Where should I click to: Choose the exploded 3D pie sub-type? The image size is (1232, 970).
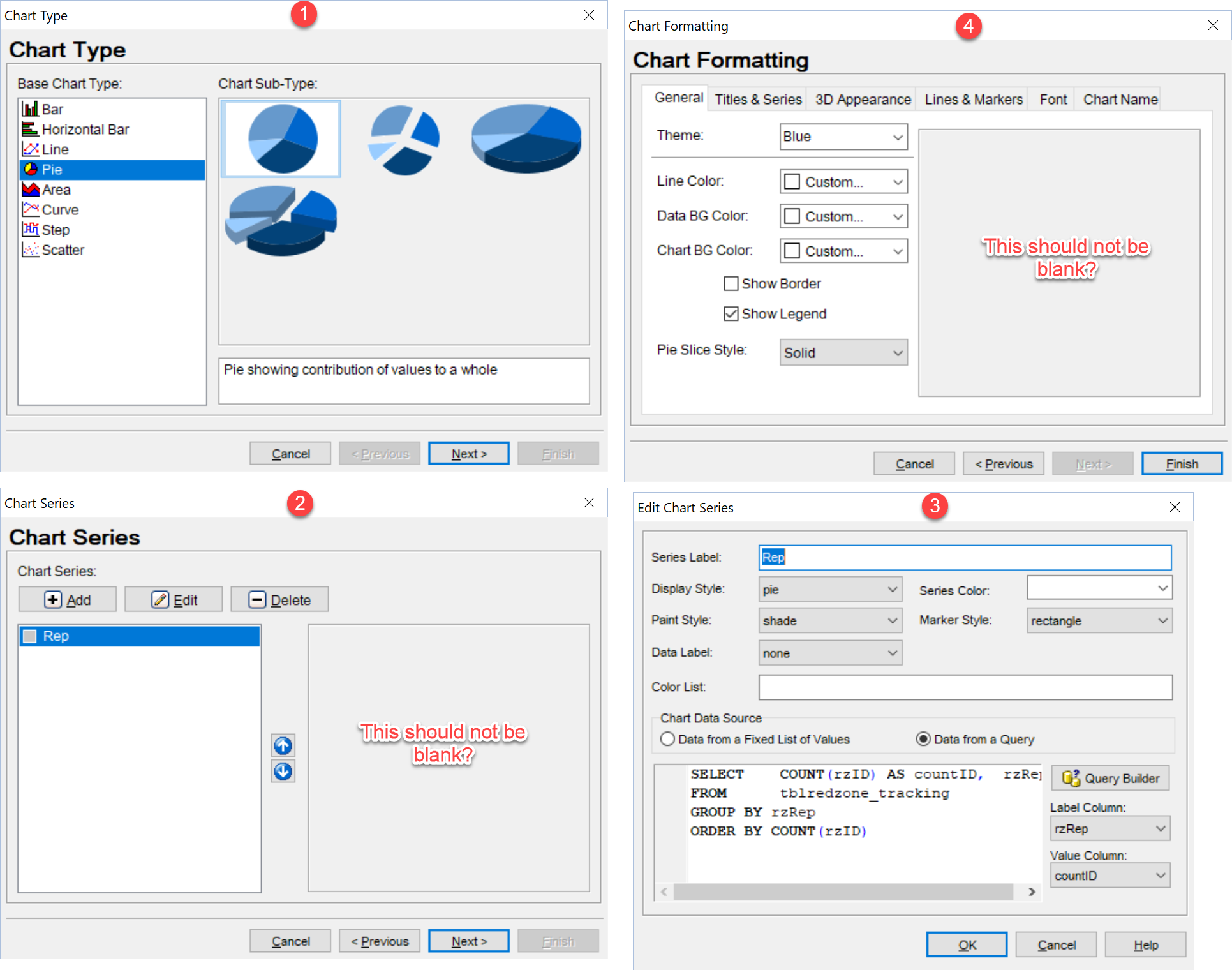click(x=281, y=221)
